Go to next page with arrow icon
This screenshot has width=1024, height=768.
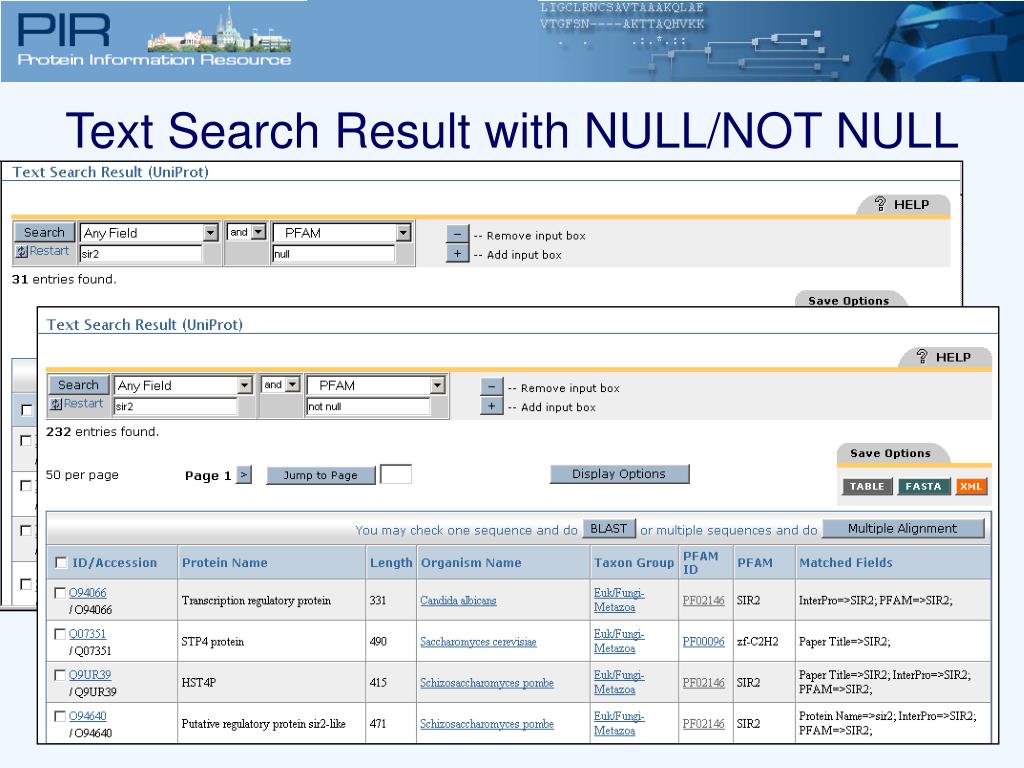coord(245,475)
